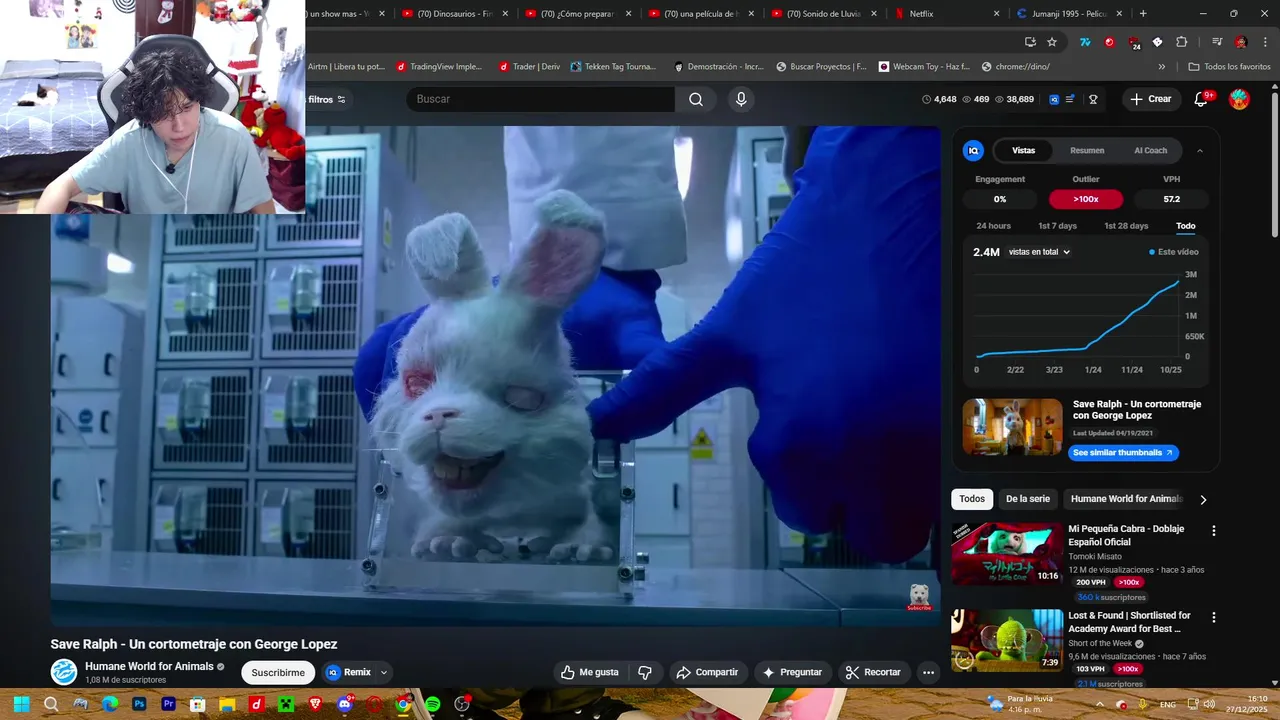Open the red circle recorder extension icon

tap(1109, 42)
